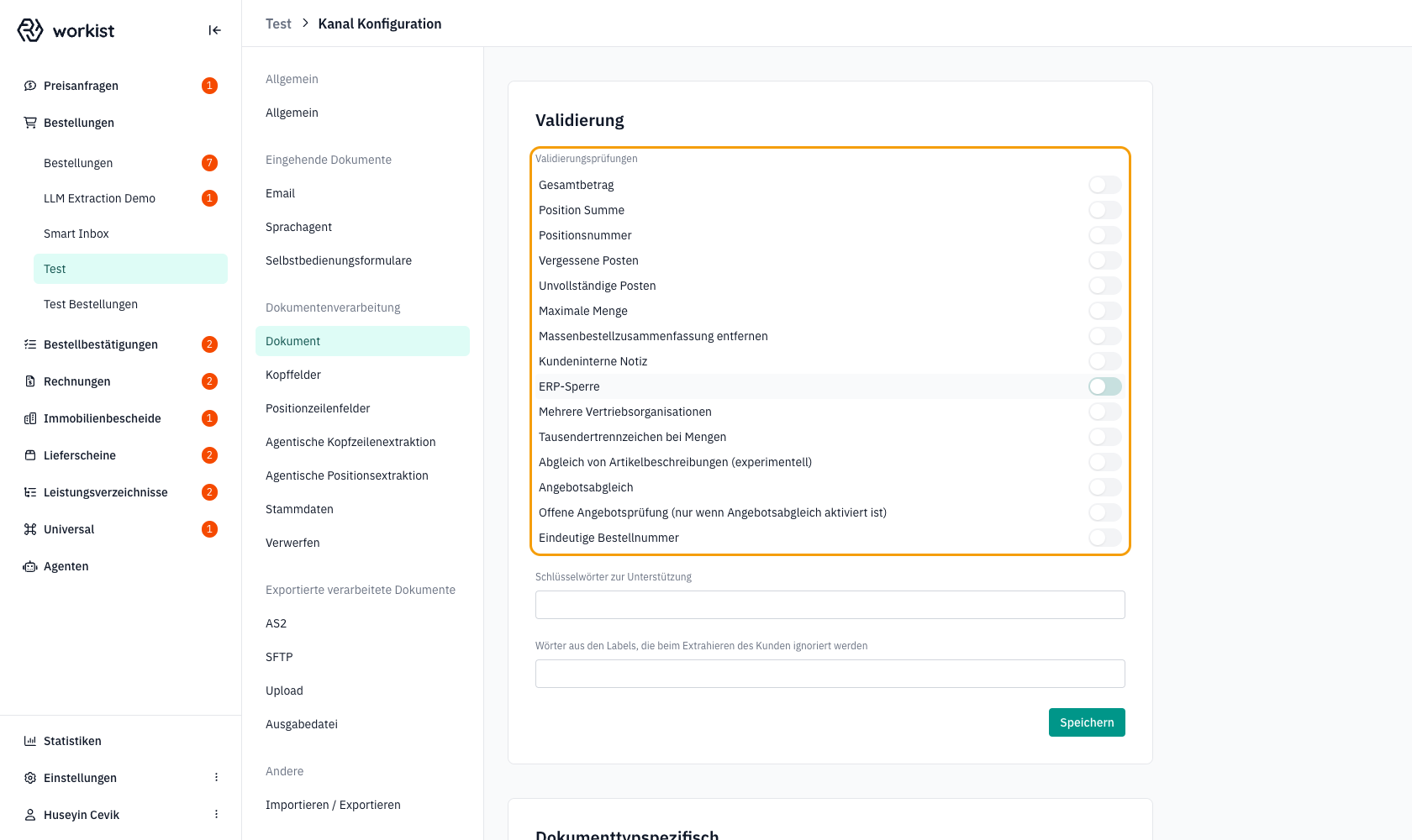Save changes with the Speichern button
Screen dimensions: 1412x840
pyautogui.click(x=1087, y=722)
